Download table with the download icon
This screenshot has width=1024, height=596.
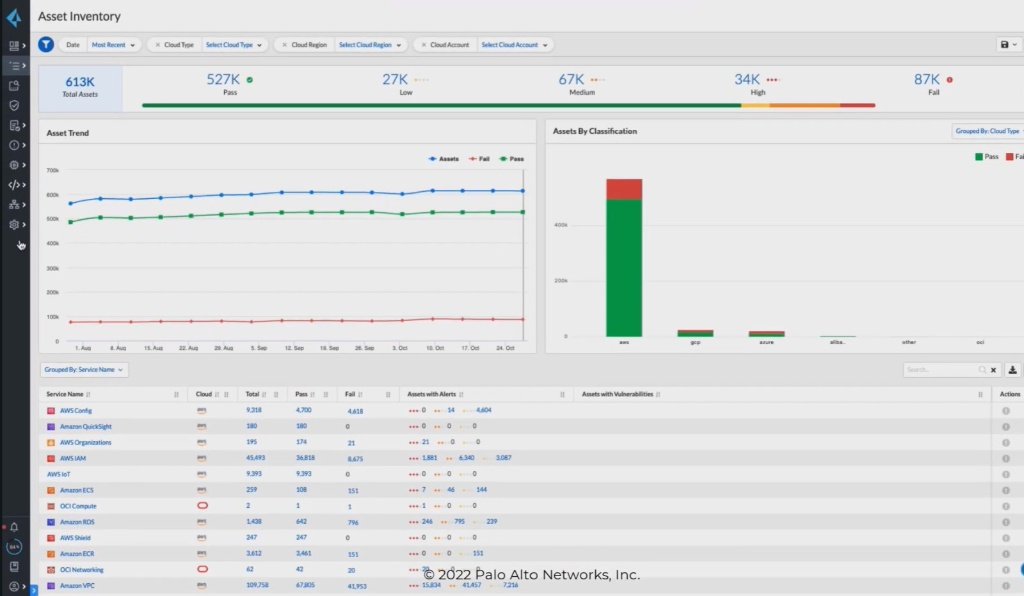[1012, 370]
